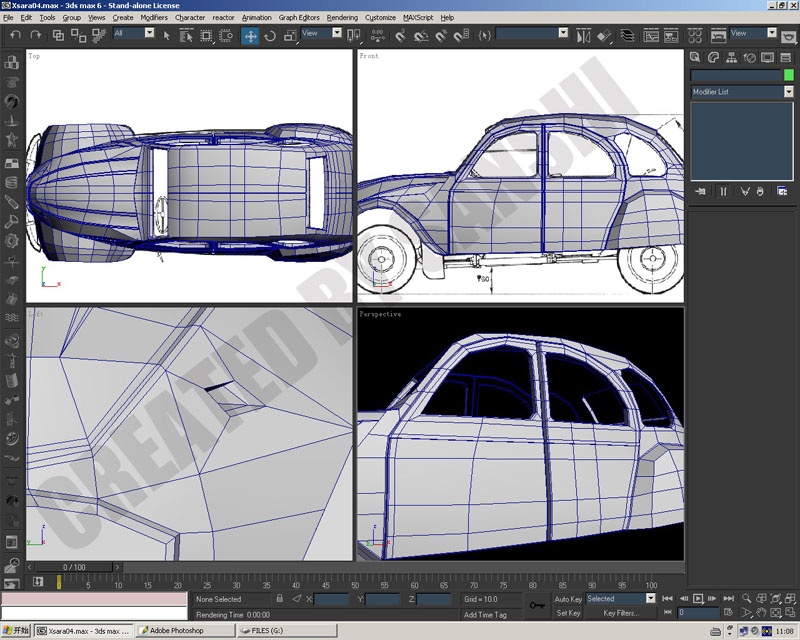Toggle Auto Key animation mode
The image size is (800, 640).
coord(568,599)
